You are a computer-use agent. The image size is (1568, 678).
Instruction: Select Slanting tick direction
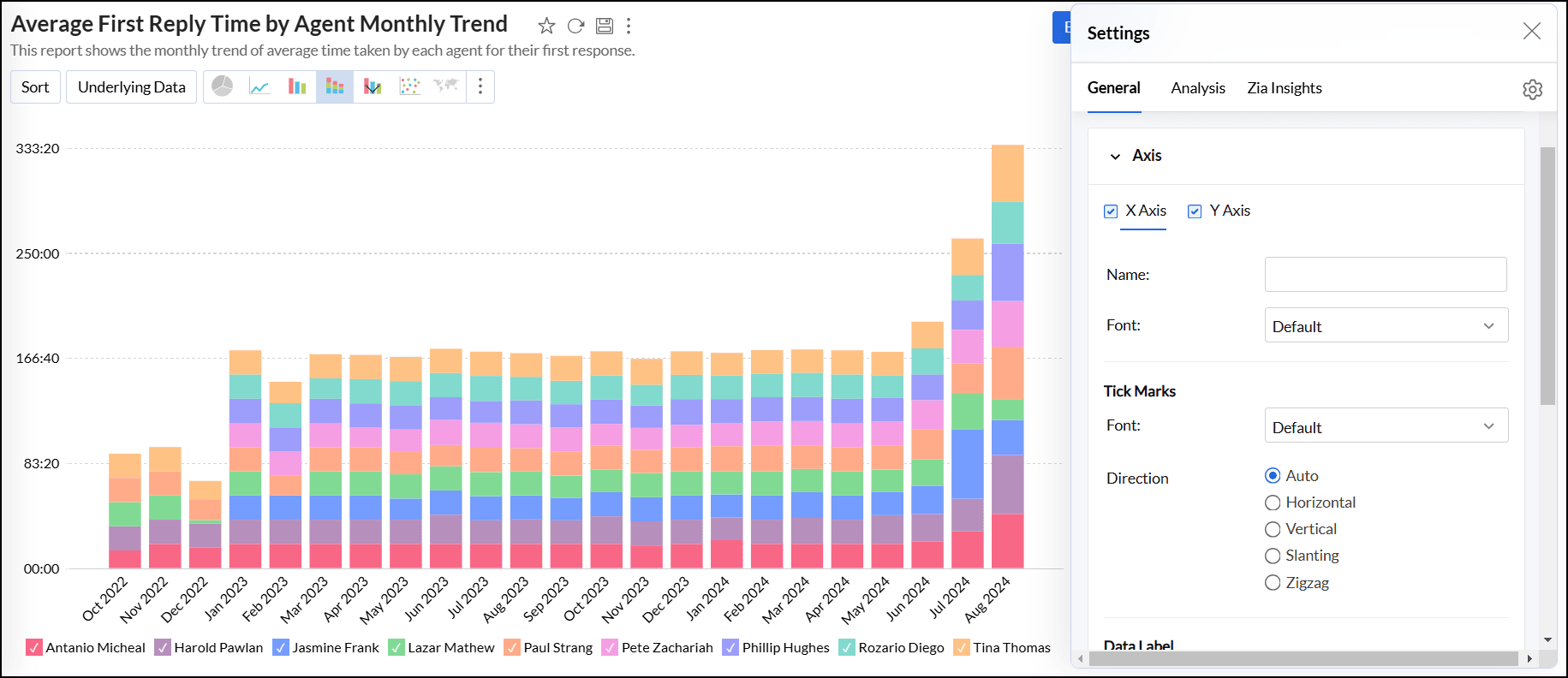[x=1273, y=556]
